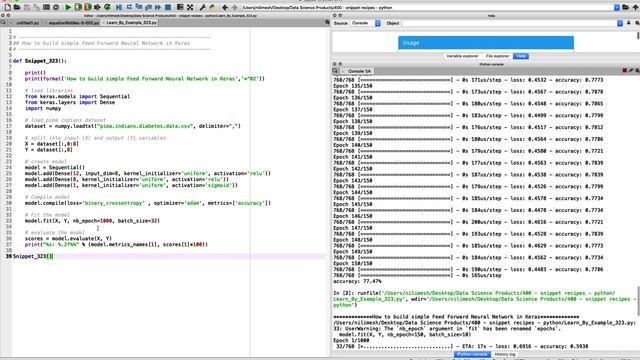Create a new file from the toolbar
This screenshot has width=640, height=360.
pos(8,7)
